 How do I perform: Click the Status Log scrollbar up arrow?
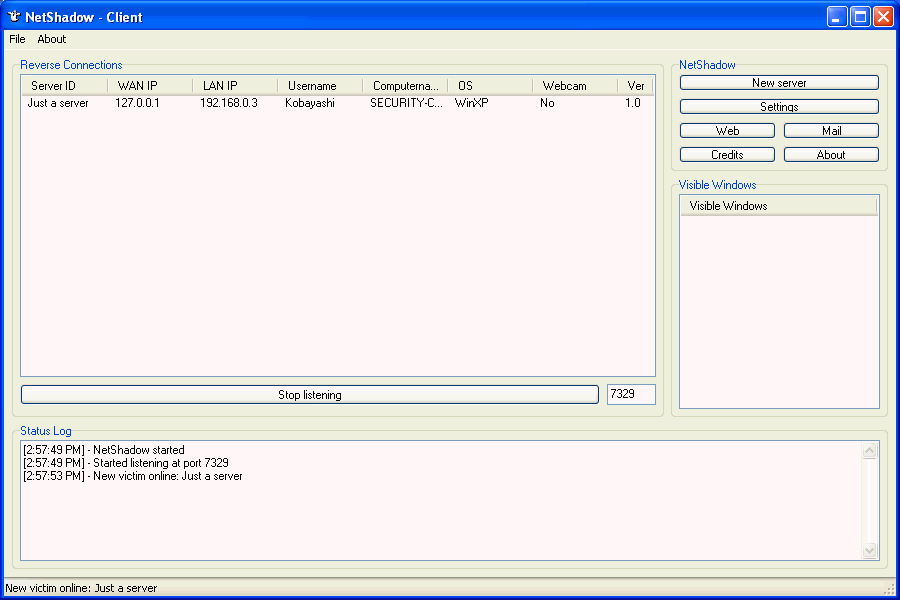pyautogui.click(x=869, y=450)
